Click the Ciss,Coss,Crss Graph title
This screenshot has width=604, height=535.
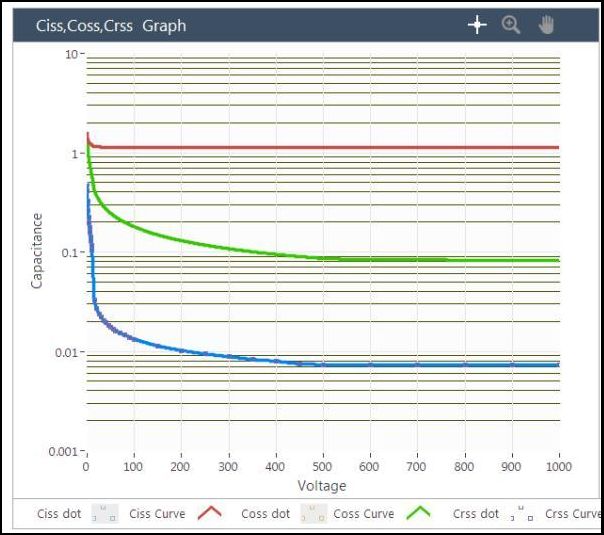coord(111,26)
